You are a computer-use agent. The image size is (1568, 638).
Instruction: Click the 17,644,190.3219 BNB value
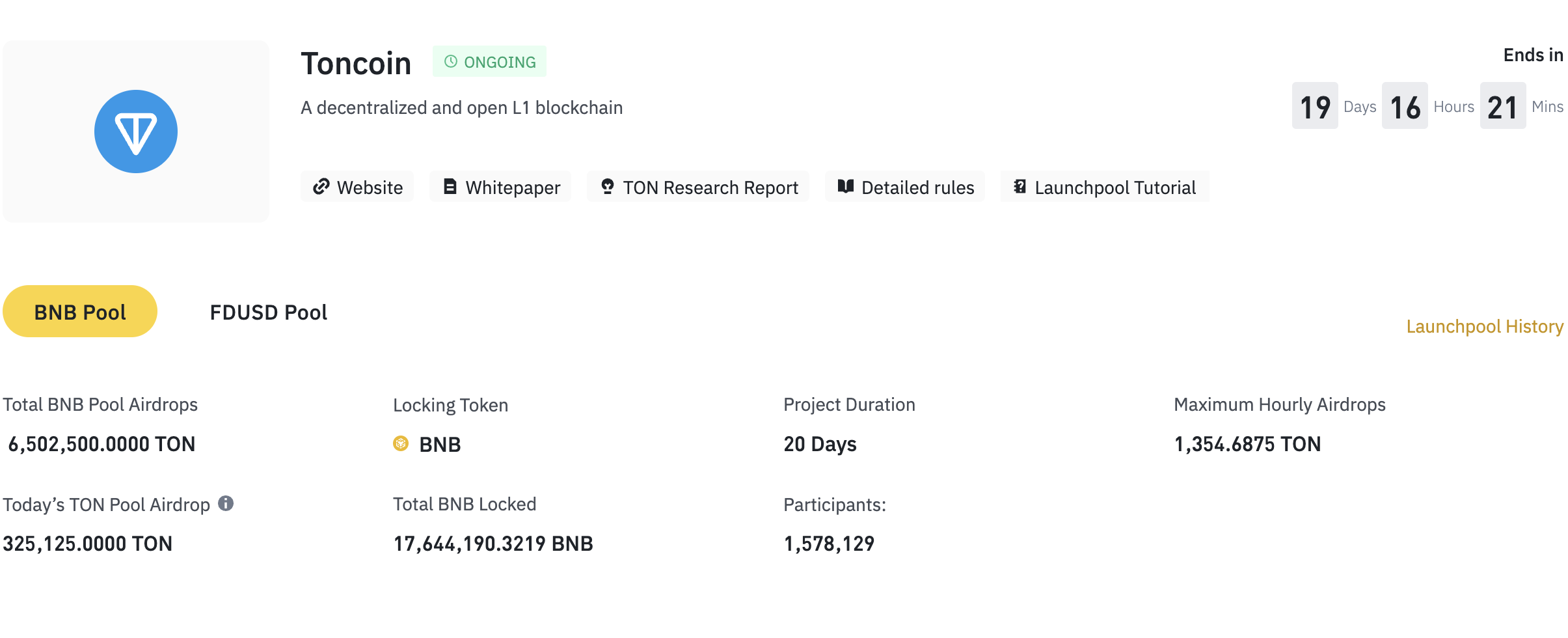[x=493, y=544]
